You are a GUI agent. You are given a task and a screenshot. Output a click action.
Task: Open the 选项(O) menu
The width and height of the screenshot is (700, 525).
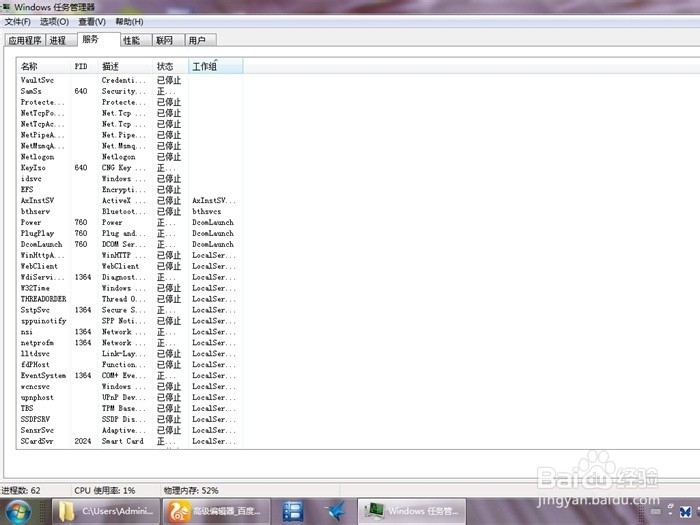coord(54,21)
